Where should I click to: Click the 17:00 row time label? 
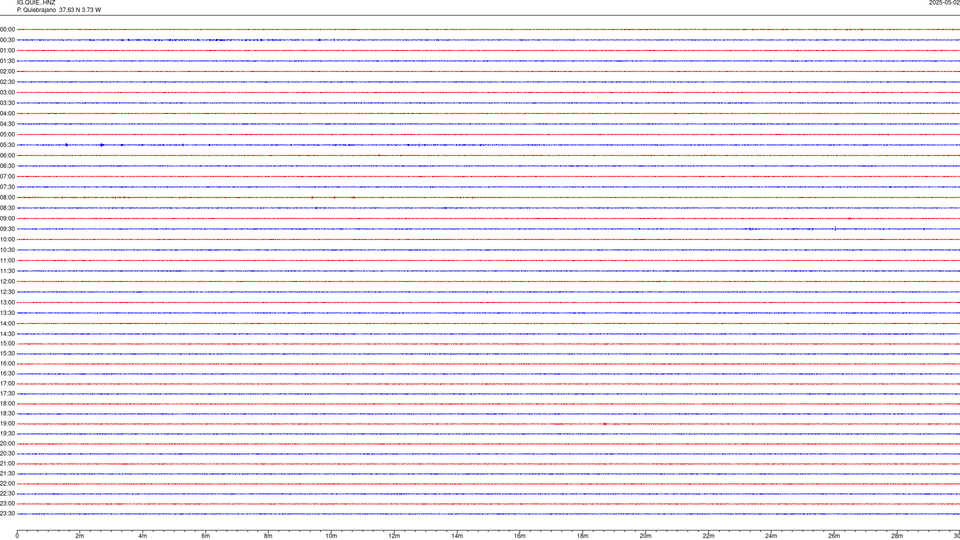point(7,384)
